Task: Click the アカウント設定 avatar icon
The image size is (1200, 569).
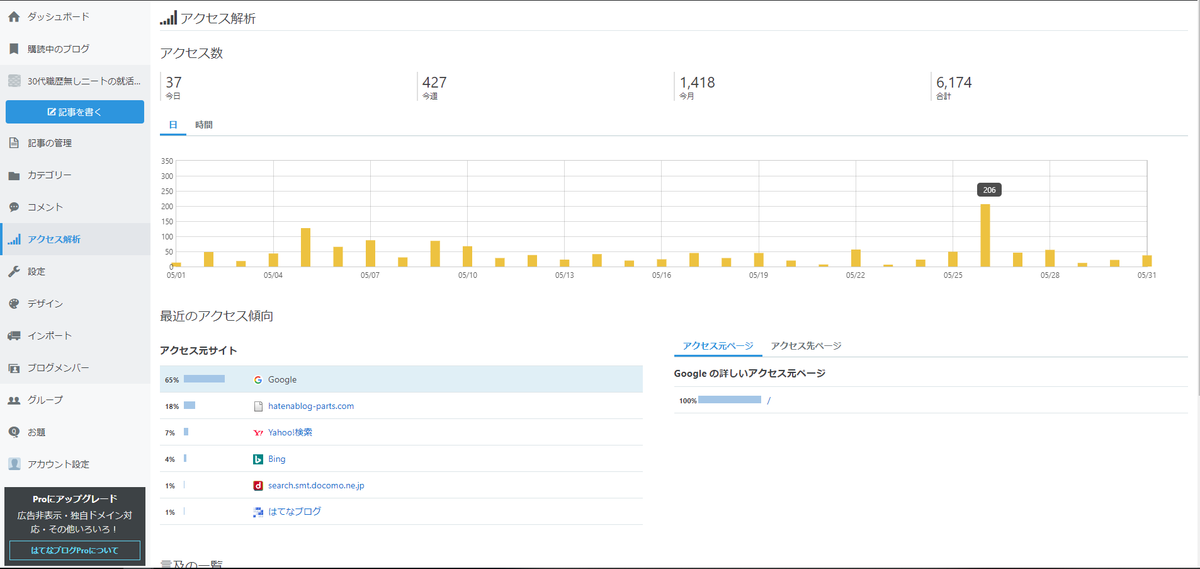Action: click(x=14, y=464)
